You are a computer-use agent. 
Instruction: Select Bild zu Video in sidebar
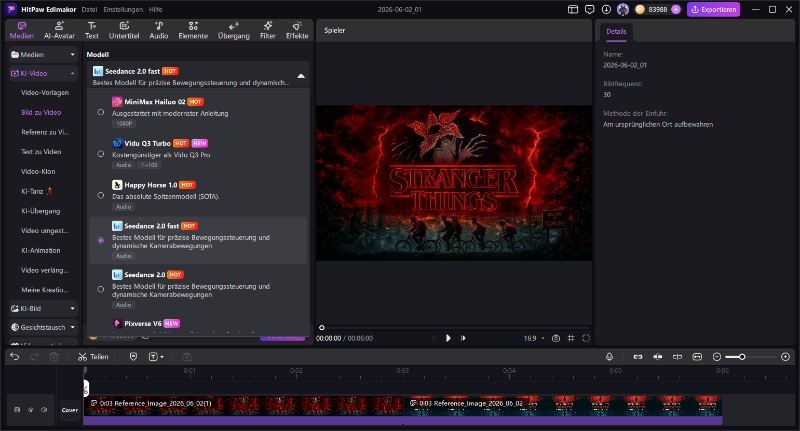coord(41,112)
